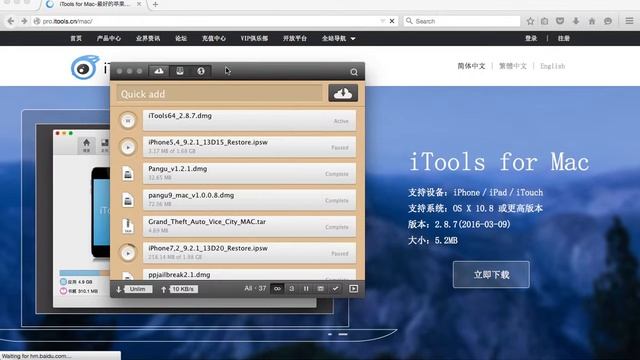Click the icon between pause and checkmark in the bottom bar
The width and height of the screenshot is (640, 360).
tap(321, 289)
